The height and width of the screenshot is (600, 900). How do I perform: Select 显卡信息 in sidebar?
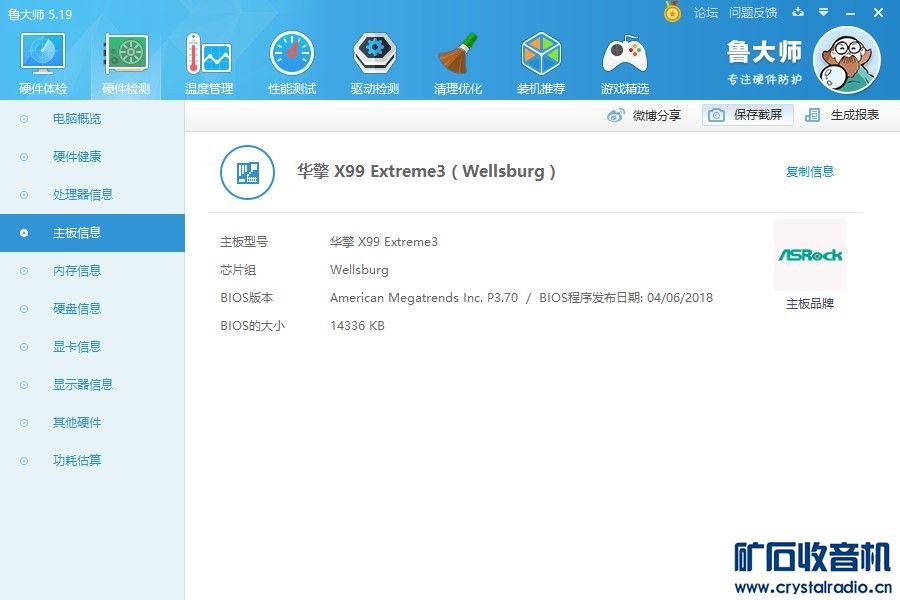tap(92, 346)
